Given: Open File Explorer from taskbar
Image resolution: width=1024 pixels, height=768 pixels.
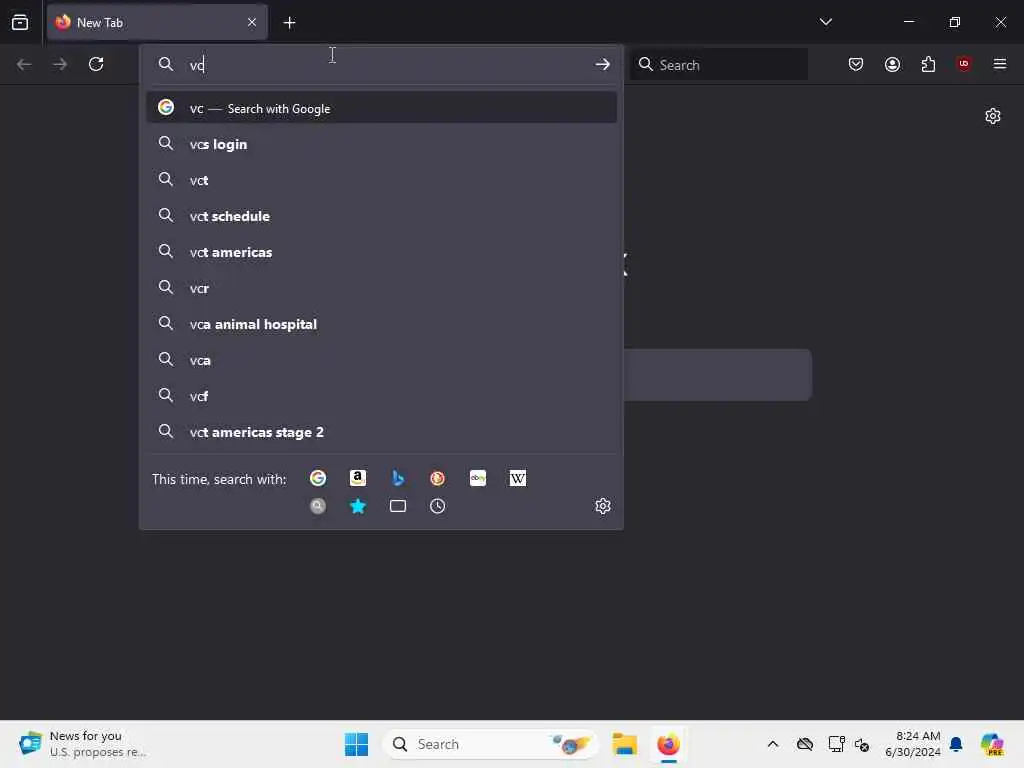Looking at the screenshot, I should pos(624,744).
